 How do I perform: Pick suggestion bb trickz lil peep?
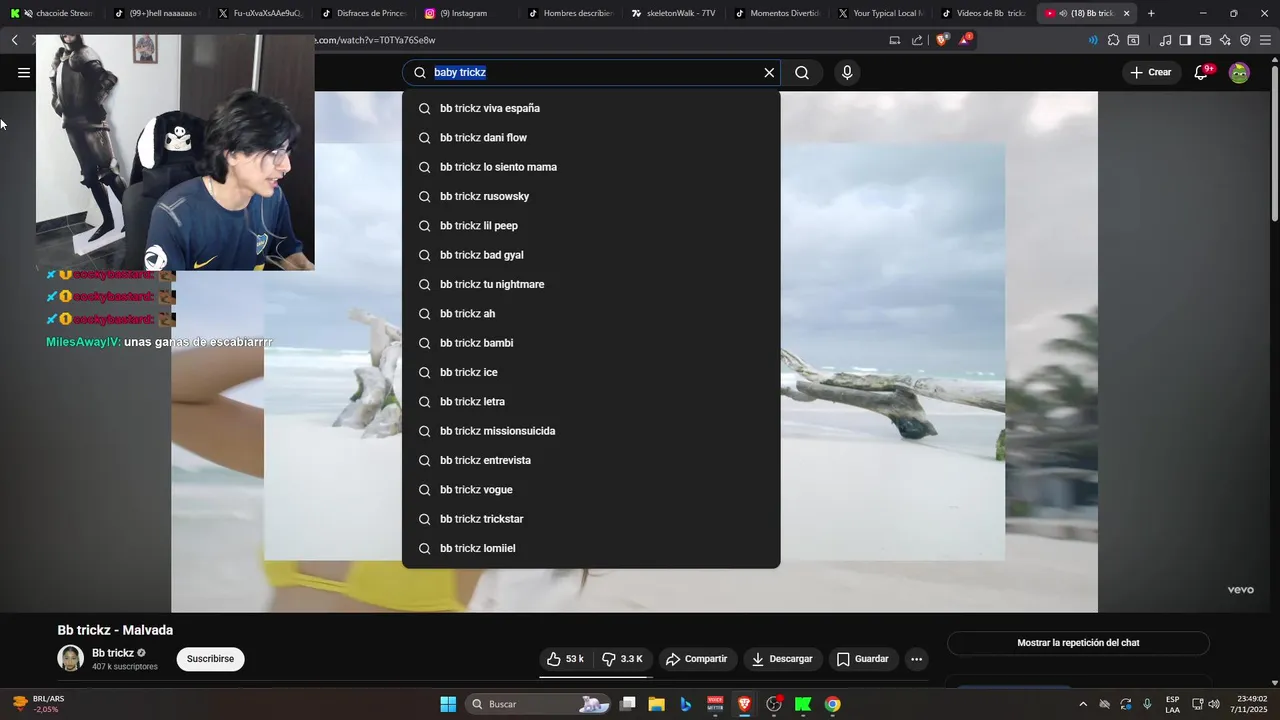[591, 226]
